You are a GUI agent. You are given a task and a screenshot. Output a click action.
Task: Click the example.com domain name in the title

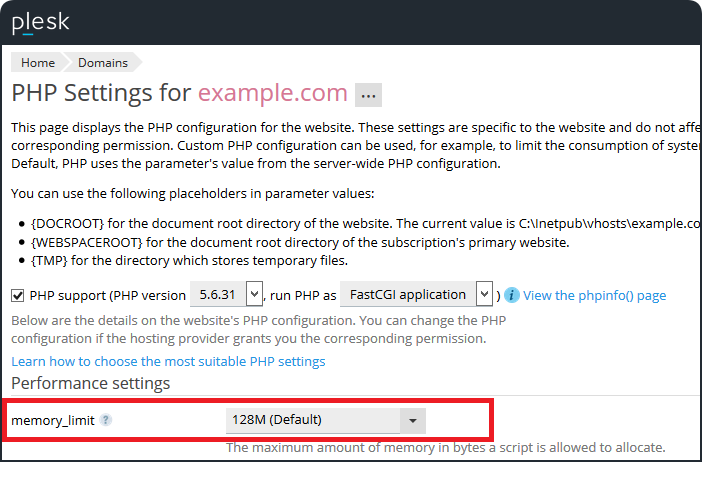[272, 94]
